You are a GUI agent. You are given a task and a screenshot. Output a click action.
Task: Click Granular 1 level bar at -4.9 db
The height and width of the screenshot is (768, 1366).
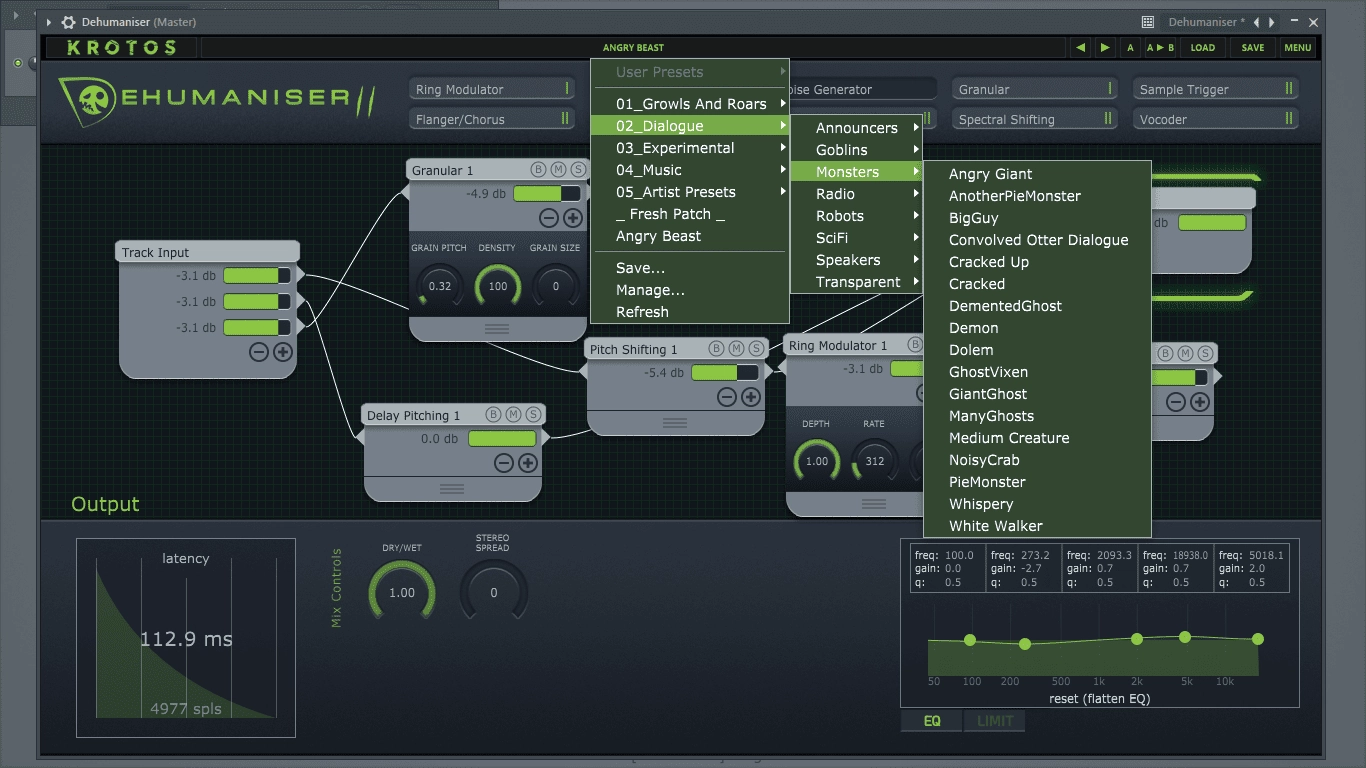pyautogui.click(x=547, y=194)
